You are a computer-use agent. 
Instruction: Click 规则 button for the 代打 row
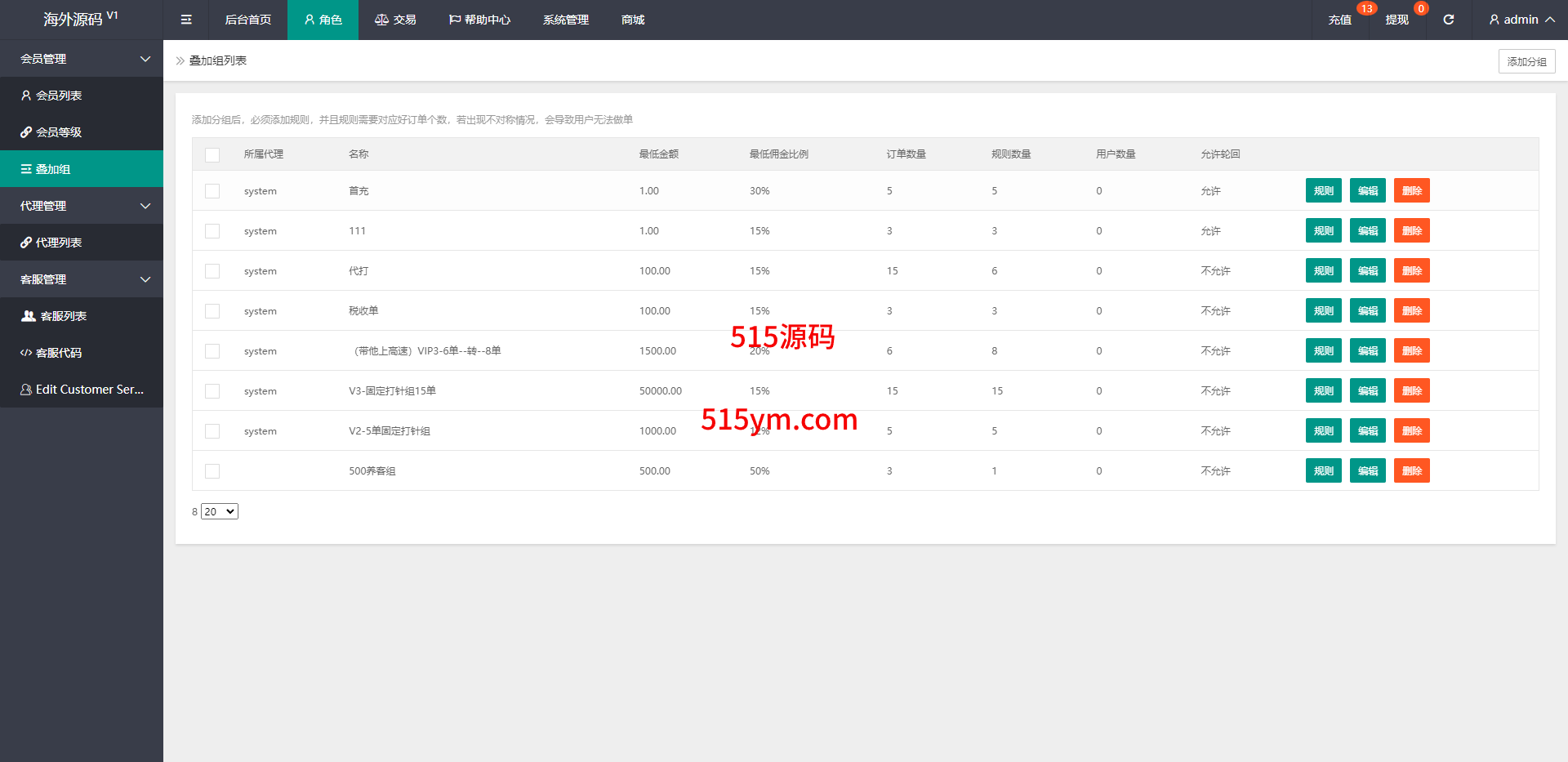pyautogui.click(x=1323, y=271)
